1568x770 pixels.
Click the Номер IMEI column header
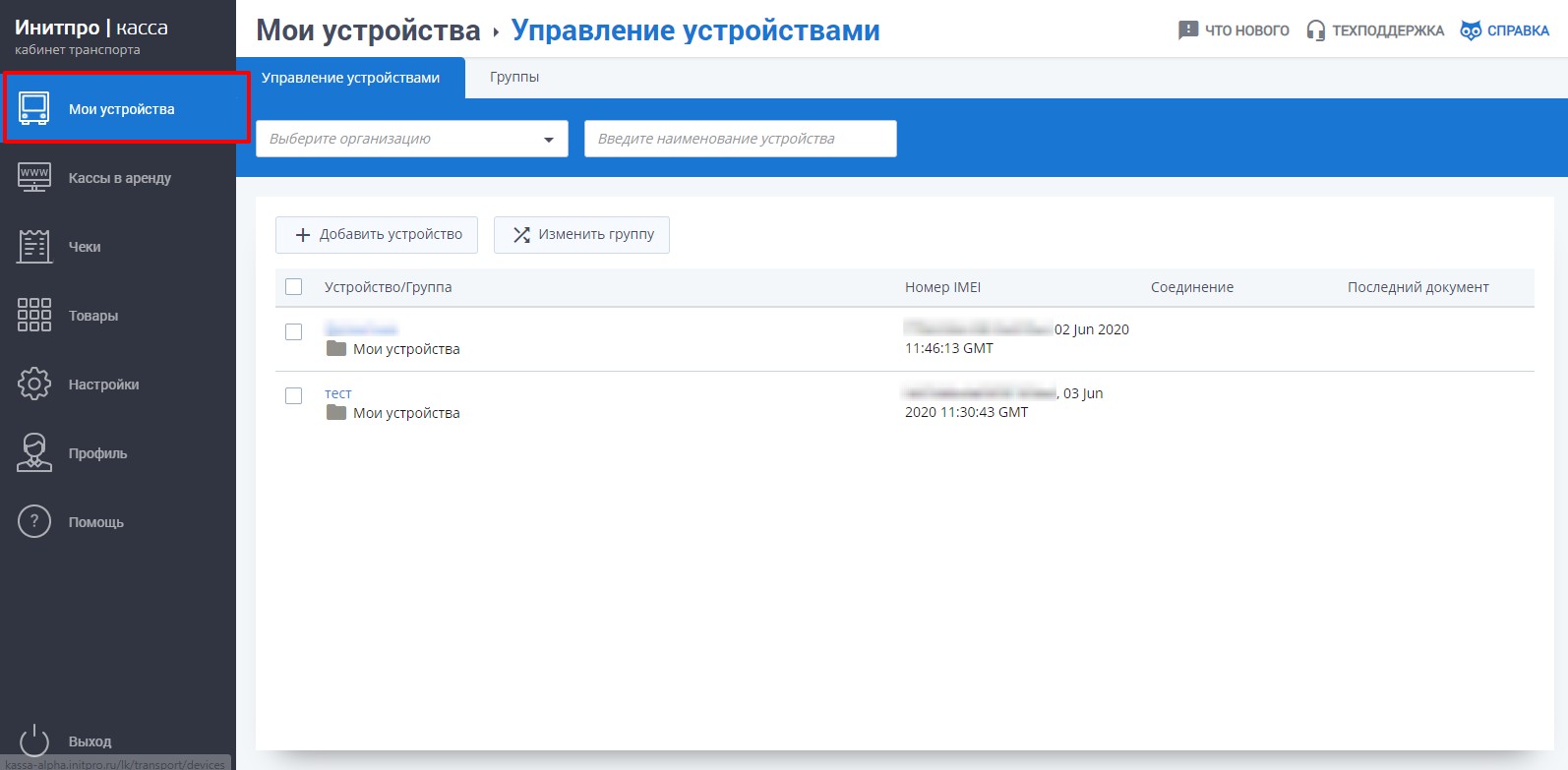coord(942,287)
